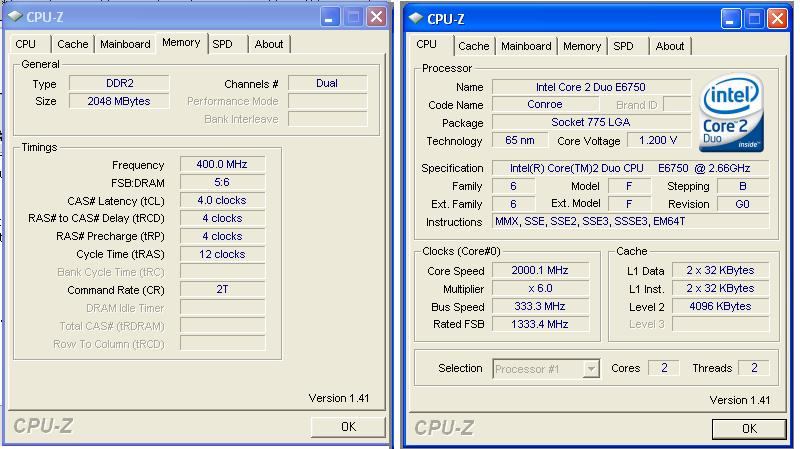Viewport: 800px width, 449px height.
Task: Click the 2T command rate value
Action: (x=222, y=289)
